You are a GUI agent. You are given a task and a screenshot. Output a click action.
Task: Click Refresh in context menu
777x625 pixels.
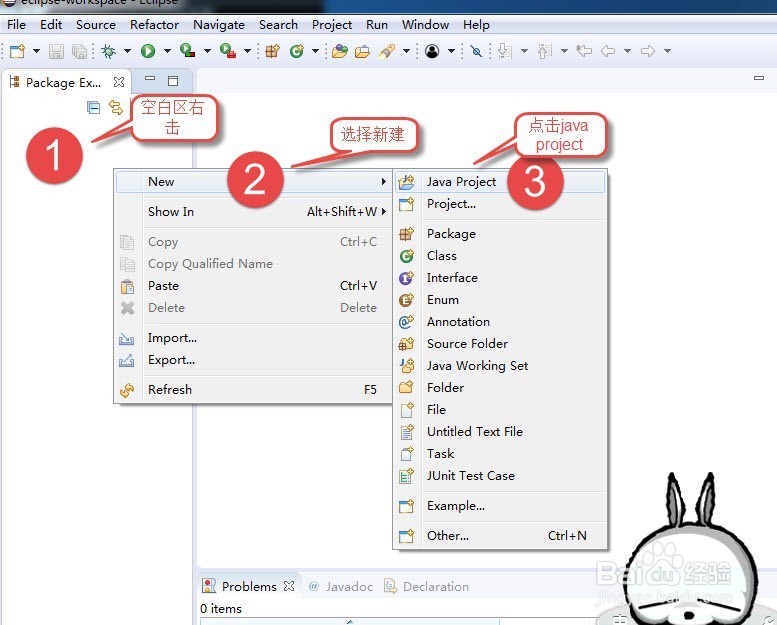(253, 390)
